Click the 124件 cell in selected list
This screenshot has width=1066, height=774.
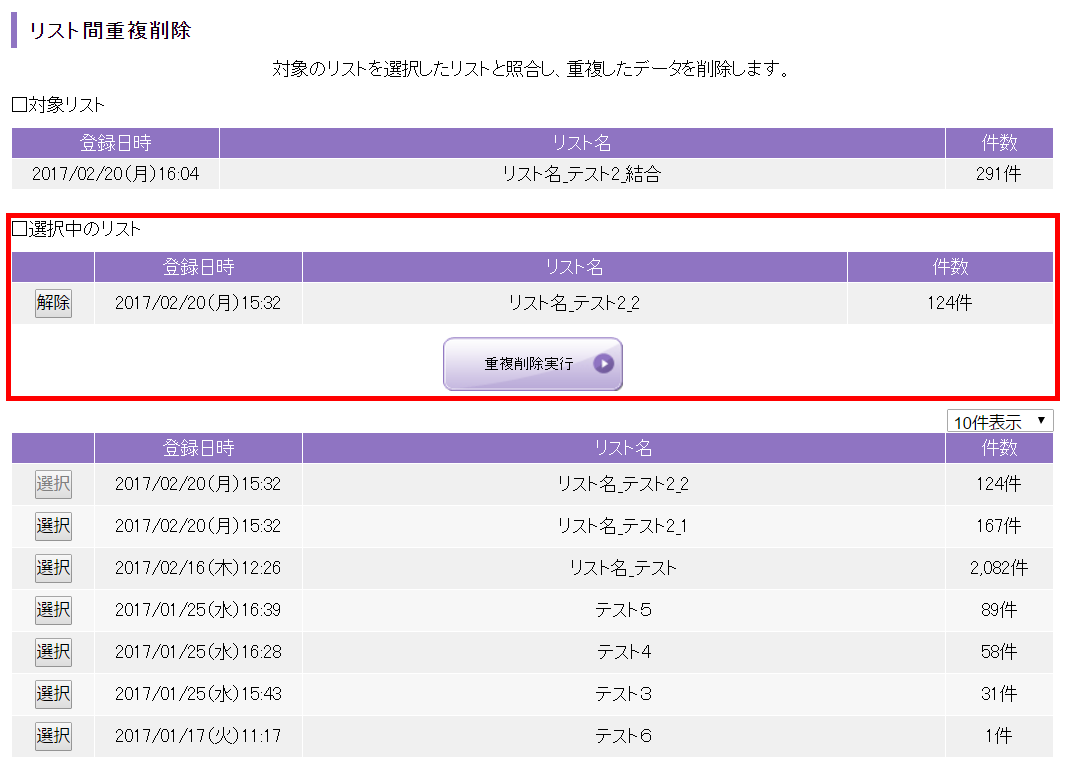point(949,303)
